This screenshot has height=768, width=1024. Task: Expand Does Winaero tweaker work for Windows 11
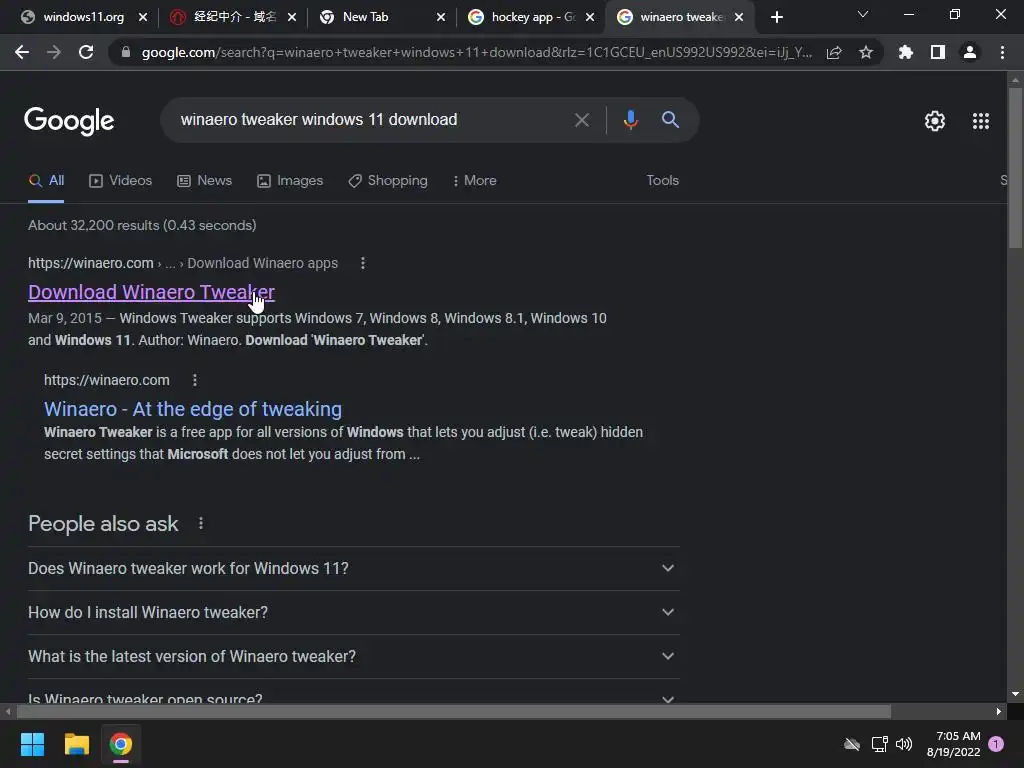[353, 568]
